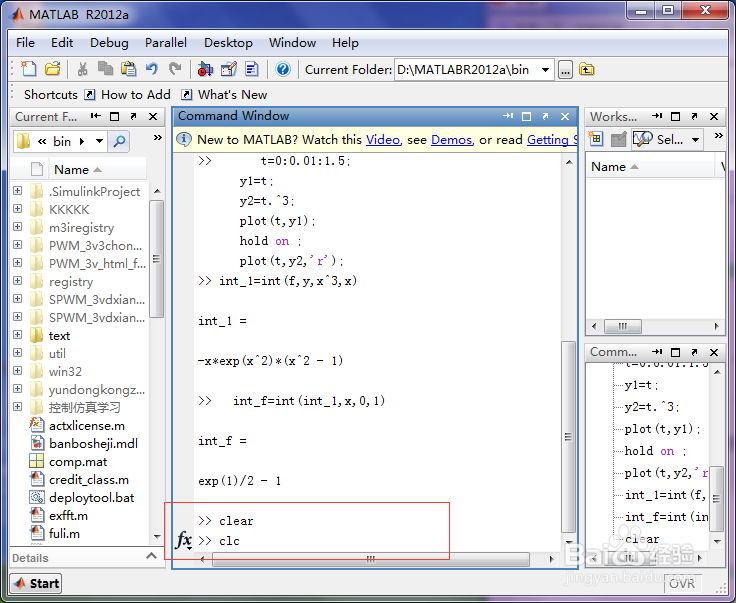Click the Command Window vertical scrollbar thumb
Screen dimensions: 736x603
568,436
